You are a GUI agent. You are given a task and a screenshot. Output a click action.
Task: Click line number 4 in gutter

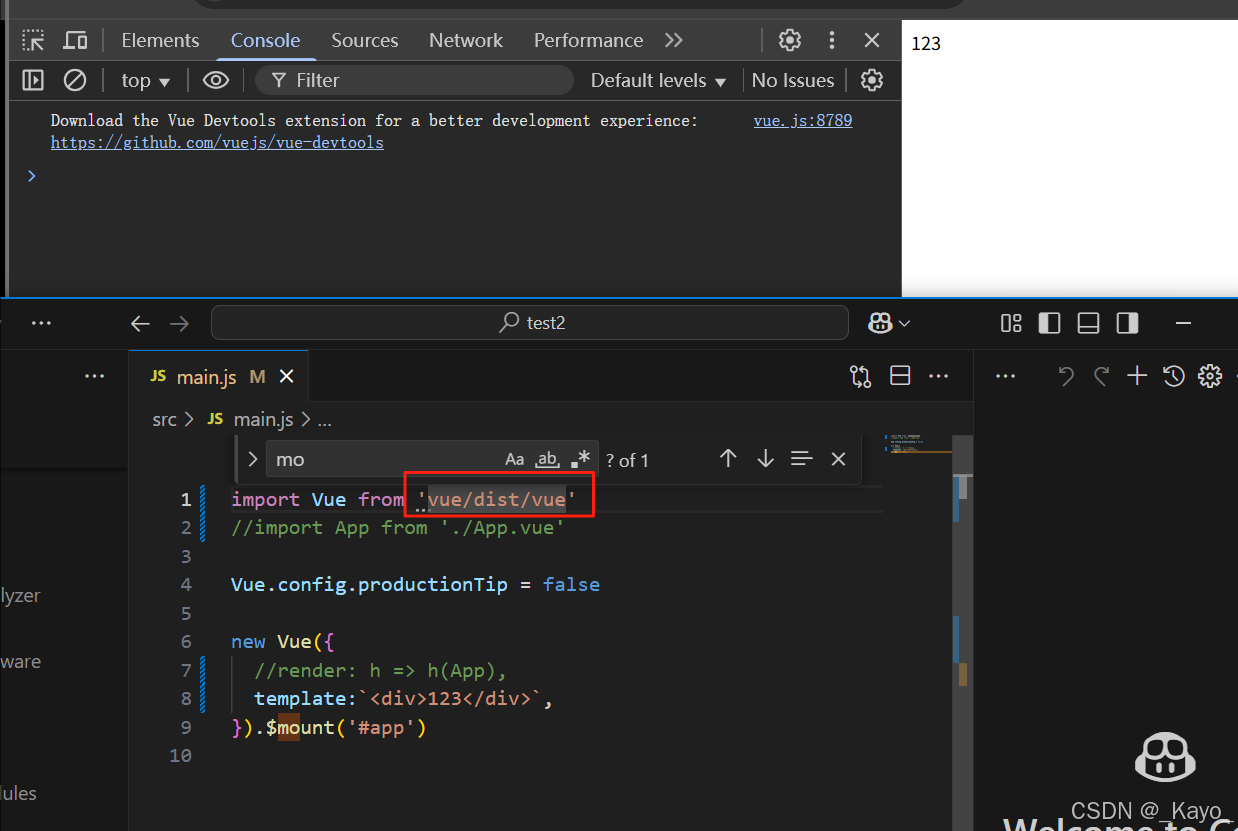click(186, 585)
